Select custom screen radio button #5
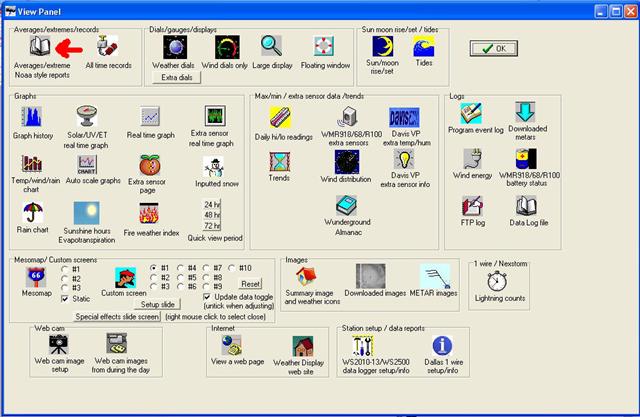 [180, 277]
